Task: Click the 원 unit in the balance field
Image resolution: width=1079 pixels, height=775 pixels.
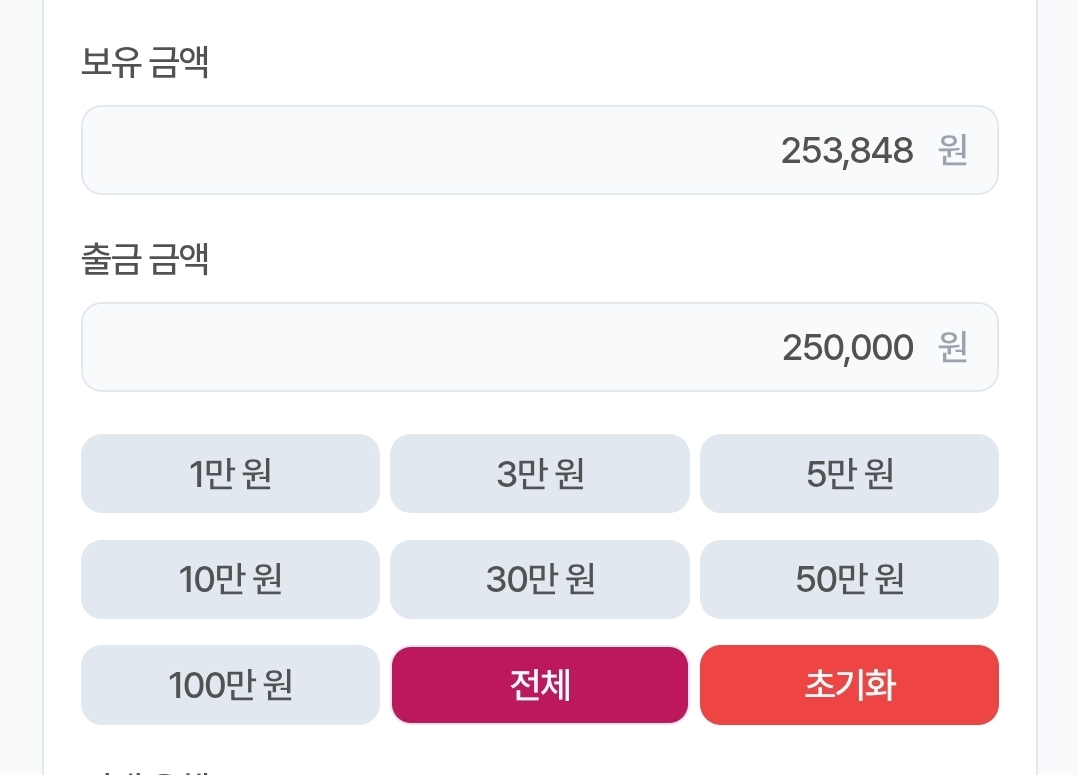Action: pyautogui.click(x=953, y=151)
